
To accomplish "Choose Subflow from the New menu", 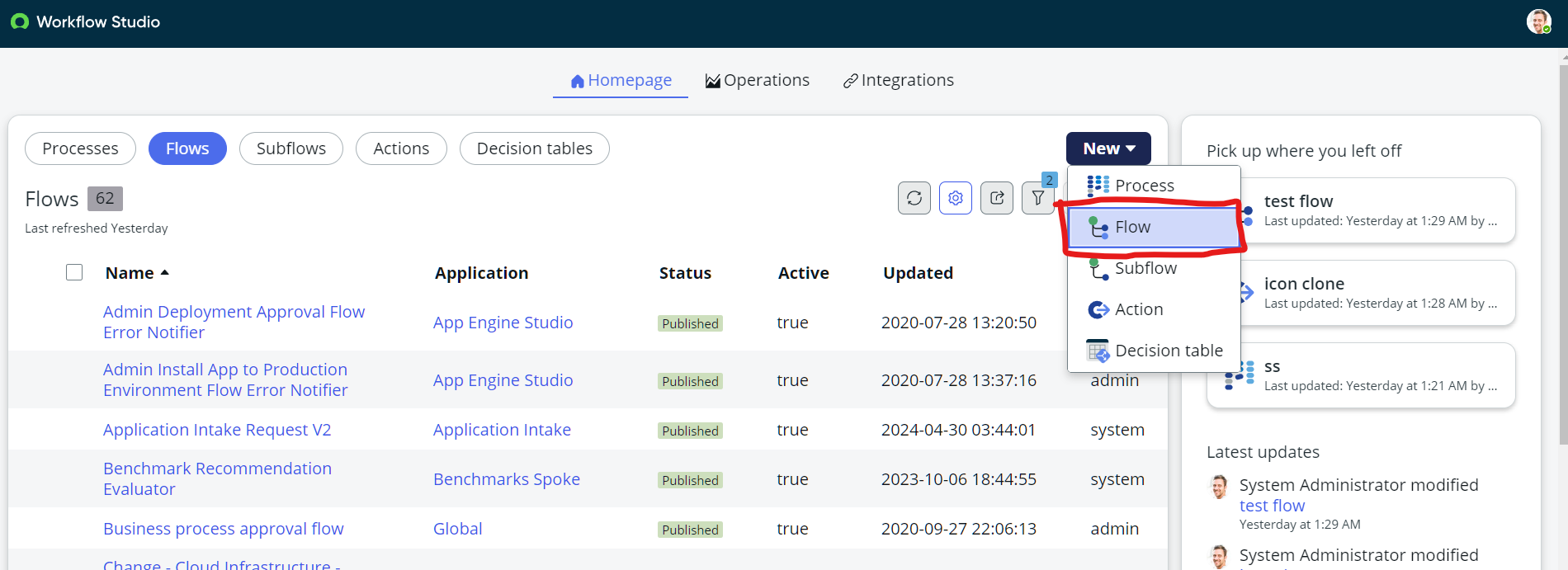I will click(1154, 268).
